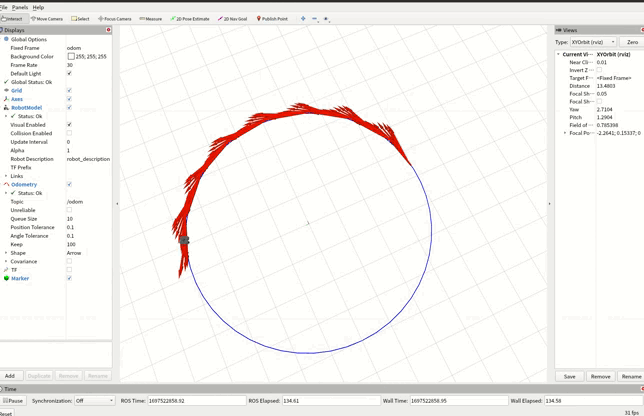This screenshot has width=644, height=416.
Task: Click the plus icon in the toolbar
Action: coord(303,18)
